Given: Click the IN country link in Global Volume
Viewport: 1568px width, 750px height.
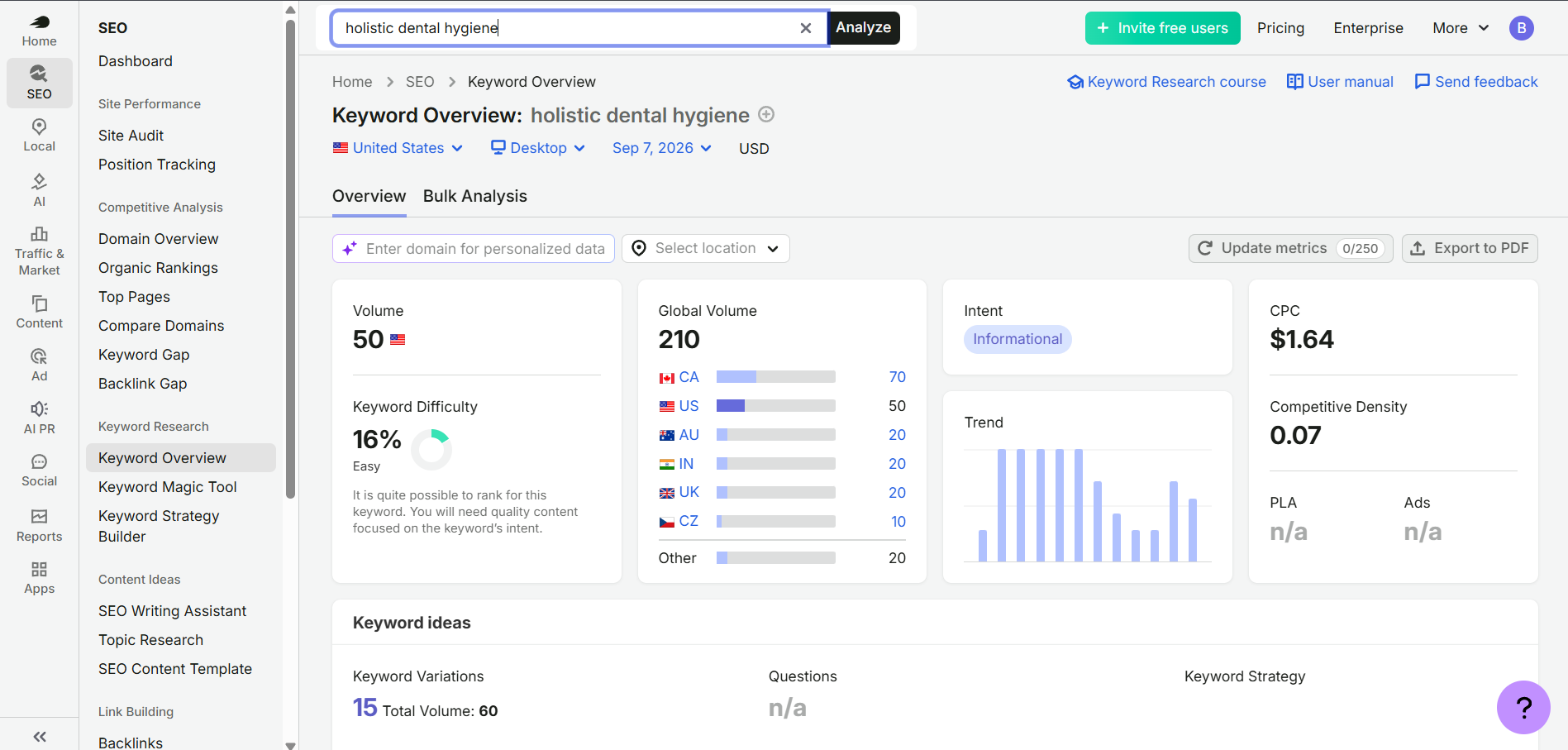Looking at the screenshot, I should [x=686, y=464].
